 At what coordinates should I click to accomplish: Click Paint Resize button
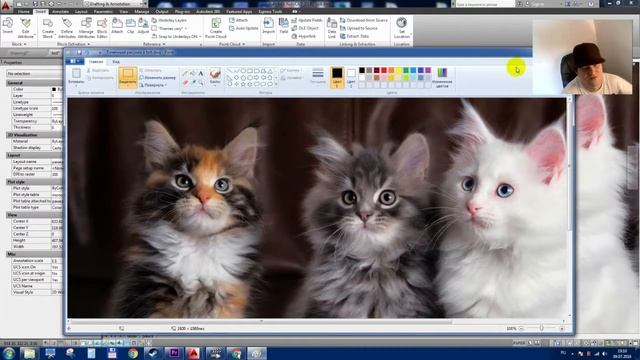click(x=158, y=78)
